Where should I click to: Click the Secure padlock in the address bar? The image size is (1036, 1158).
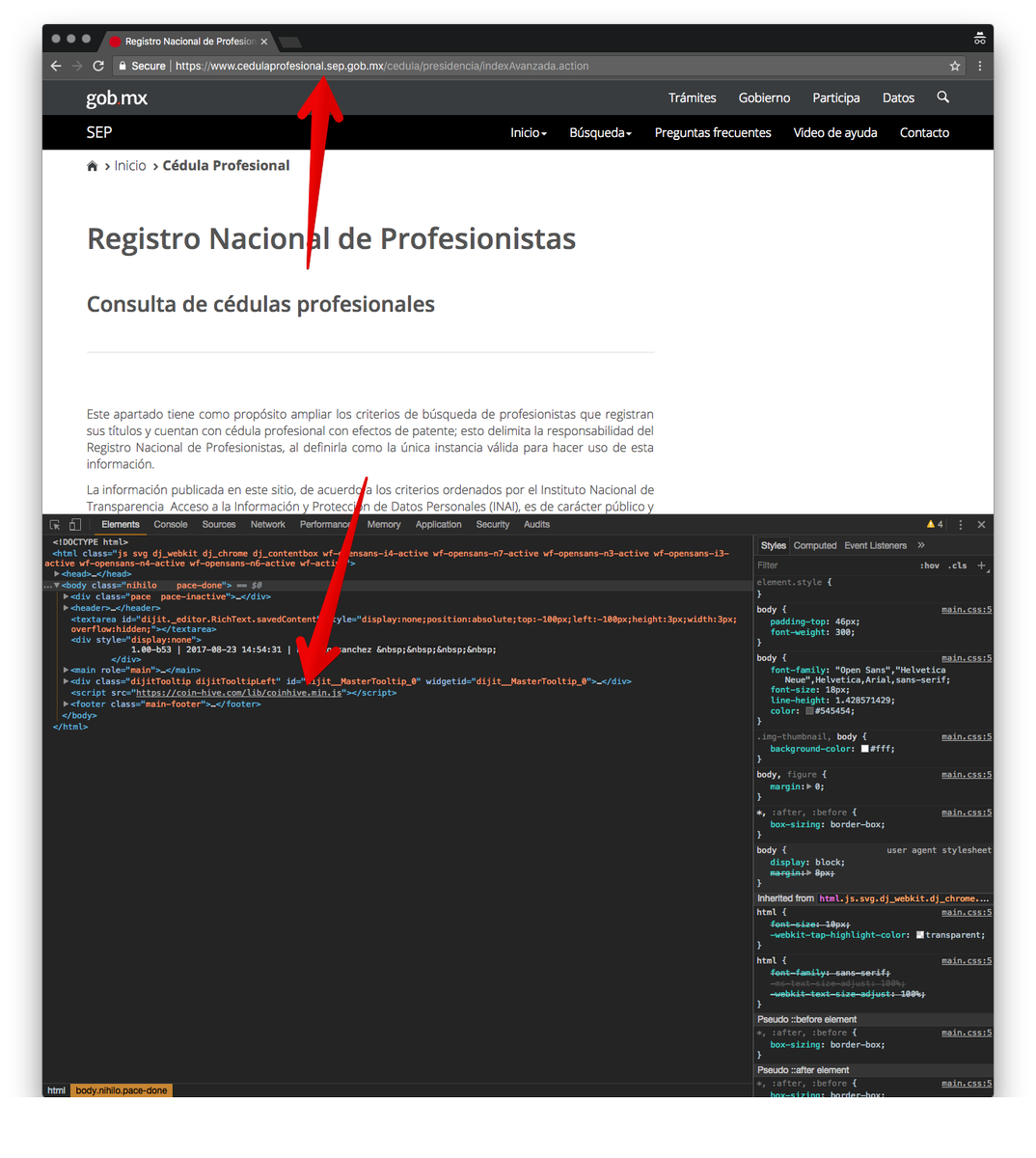123,66
